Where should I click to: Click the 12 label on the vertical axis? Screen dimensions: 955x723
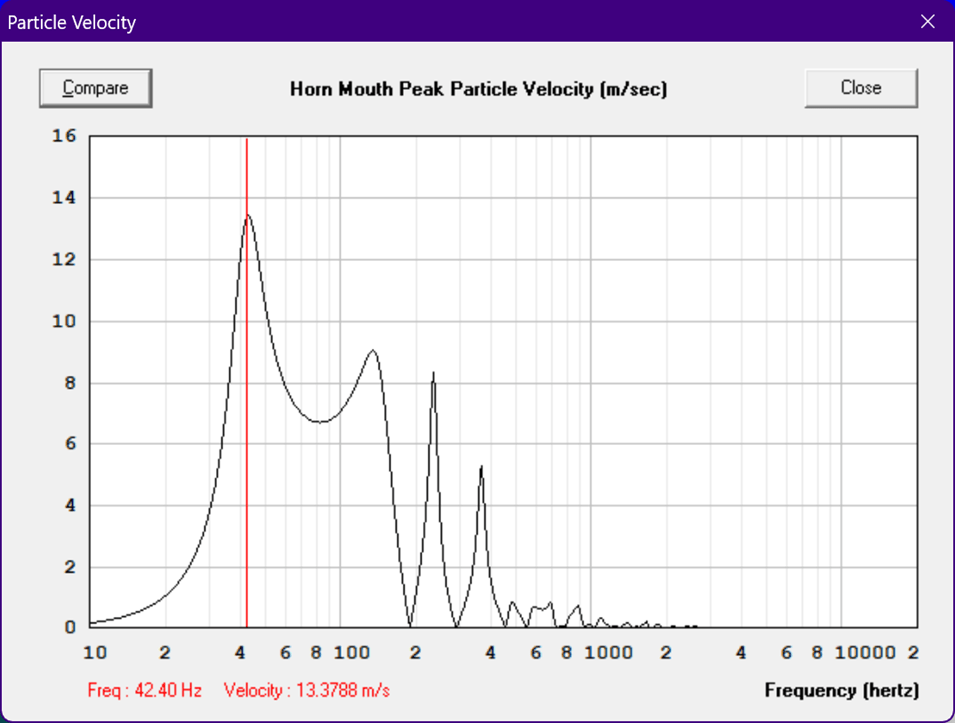(x=65, y=259)
